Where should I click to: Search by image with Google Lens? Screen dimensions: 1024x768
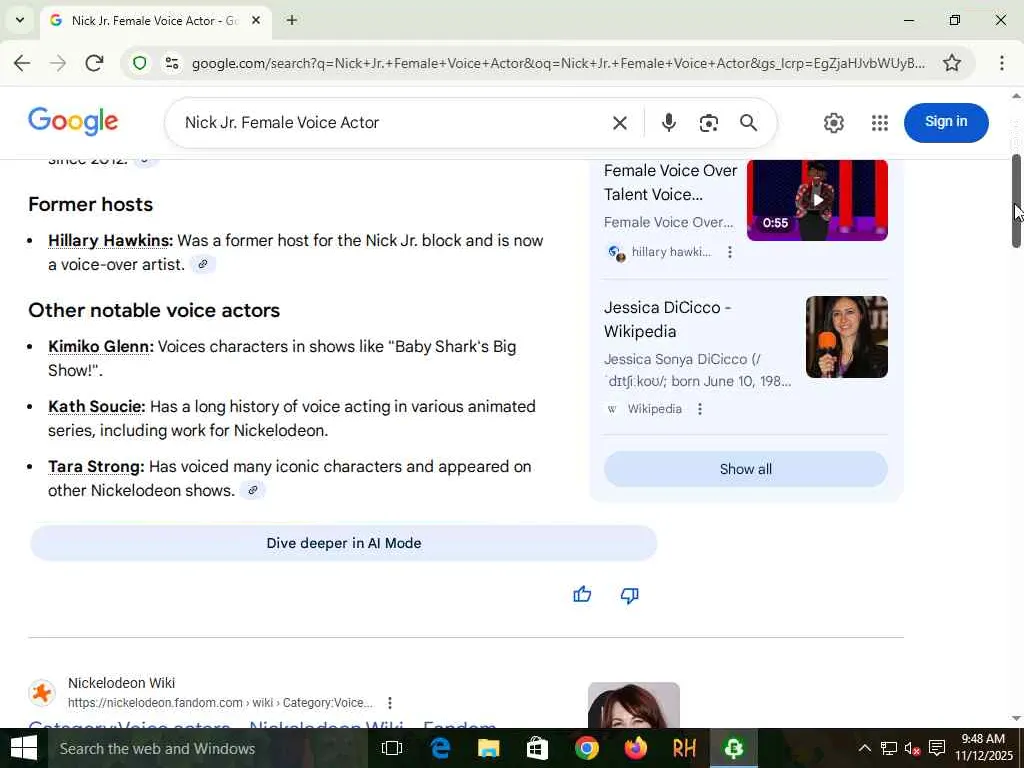tap(709, 123)
